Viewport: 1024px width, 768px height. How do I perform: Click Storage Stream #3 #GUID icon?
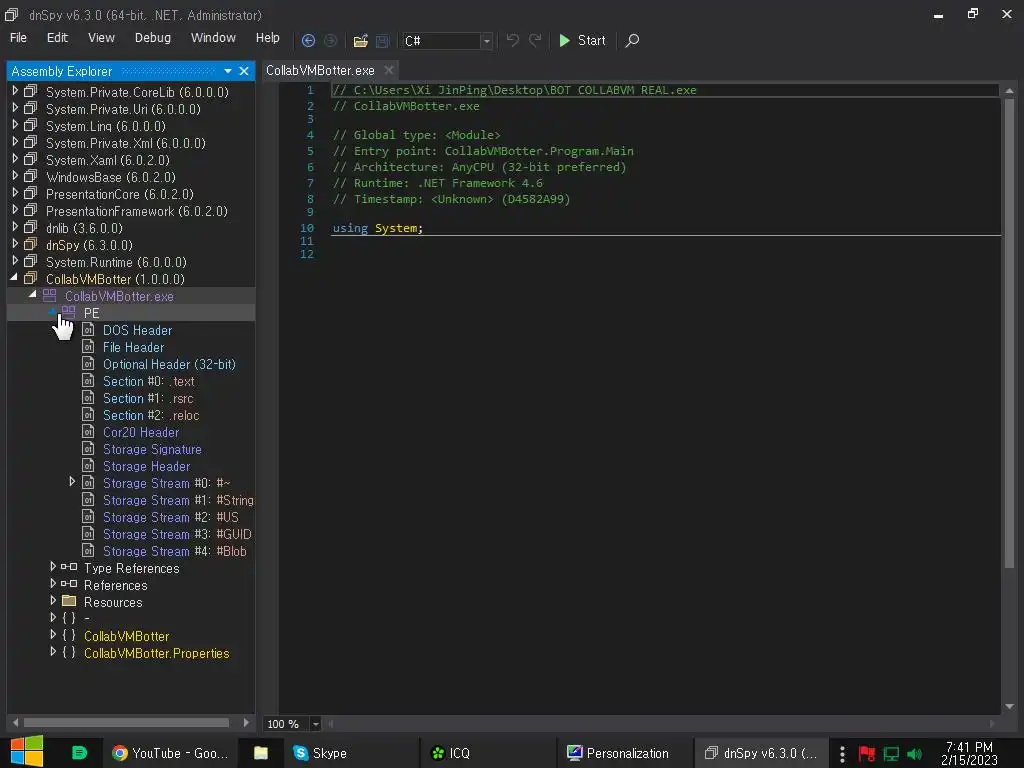[88, 534]
